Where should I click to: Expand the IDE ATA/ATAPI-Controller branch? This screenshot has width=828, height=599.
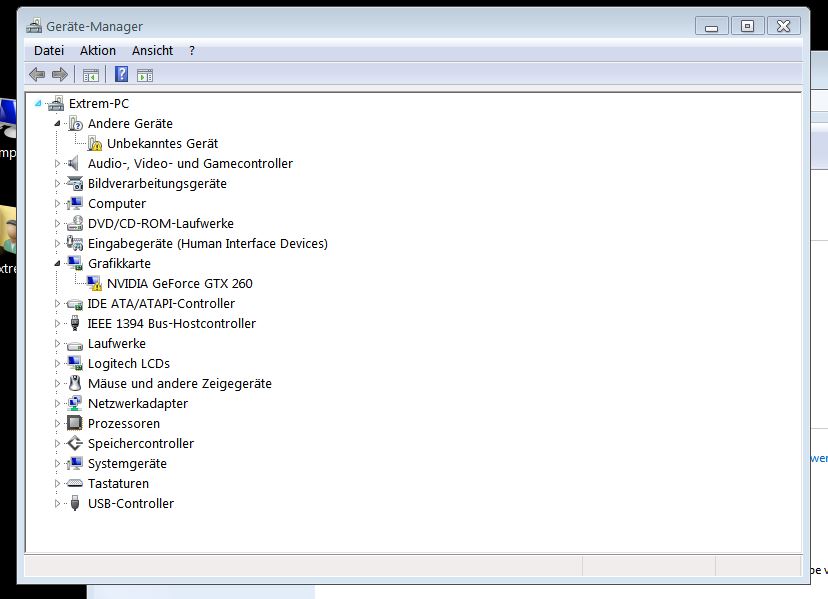pyautogui.click(x=58, y=304)
